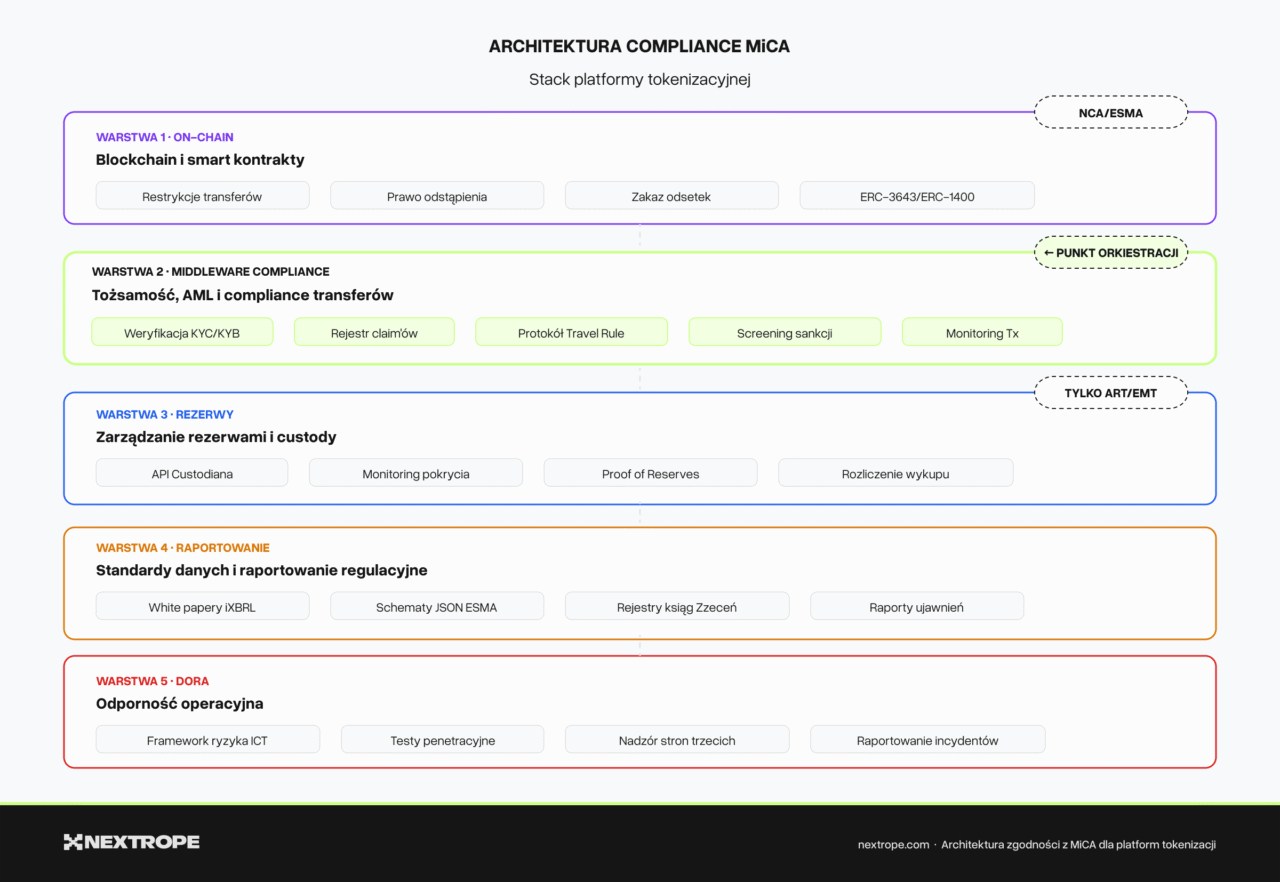Select the Schematy JSON ESMA box
Viewport: 1280px width, 882px height.
(x=437, y=606)
